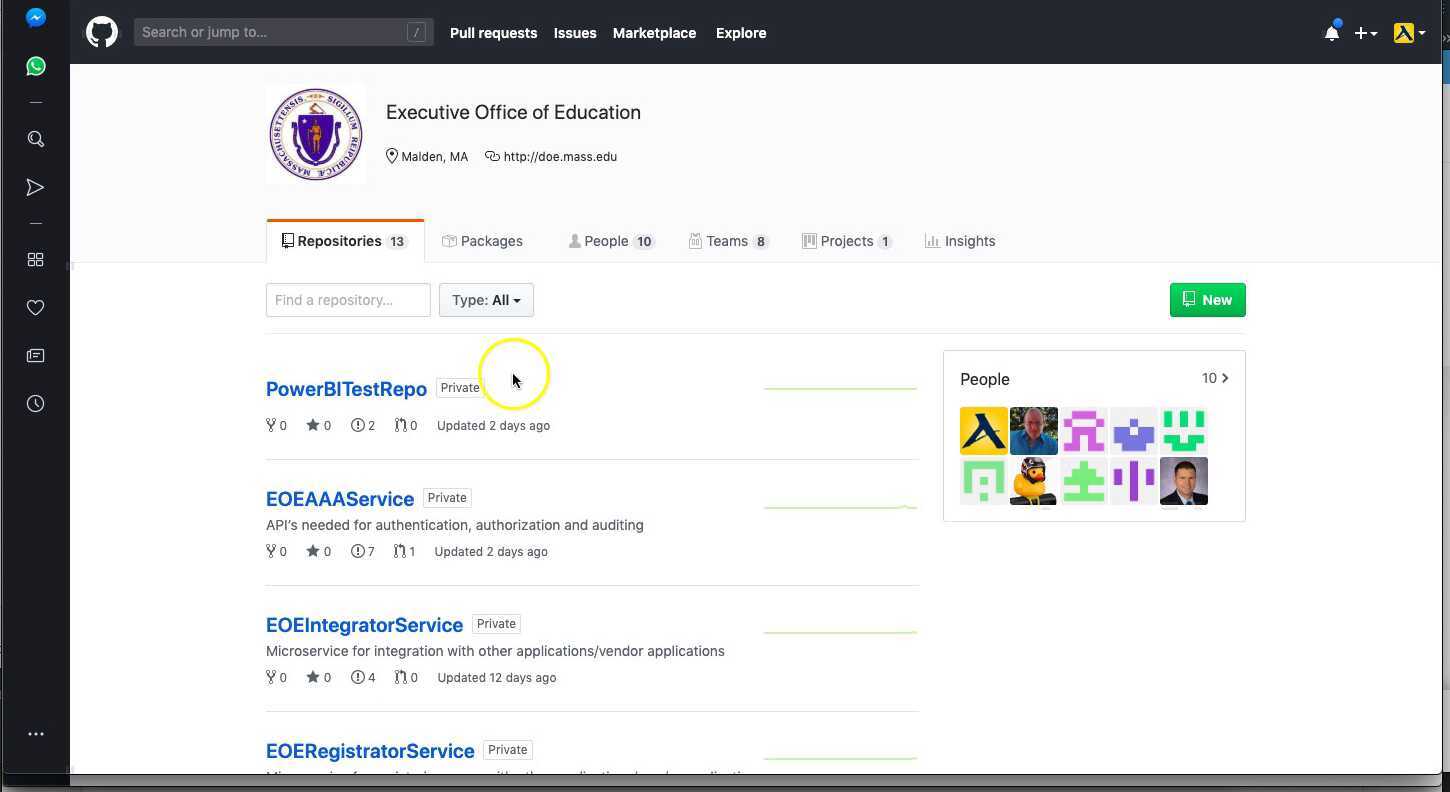Open the EOEIntegratorService repository
The width and height of the screenshot is (1450, 792).
tap(364, 625)
